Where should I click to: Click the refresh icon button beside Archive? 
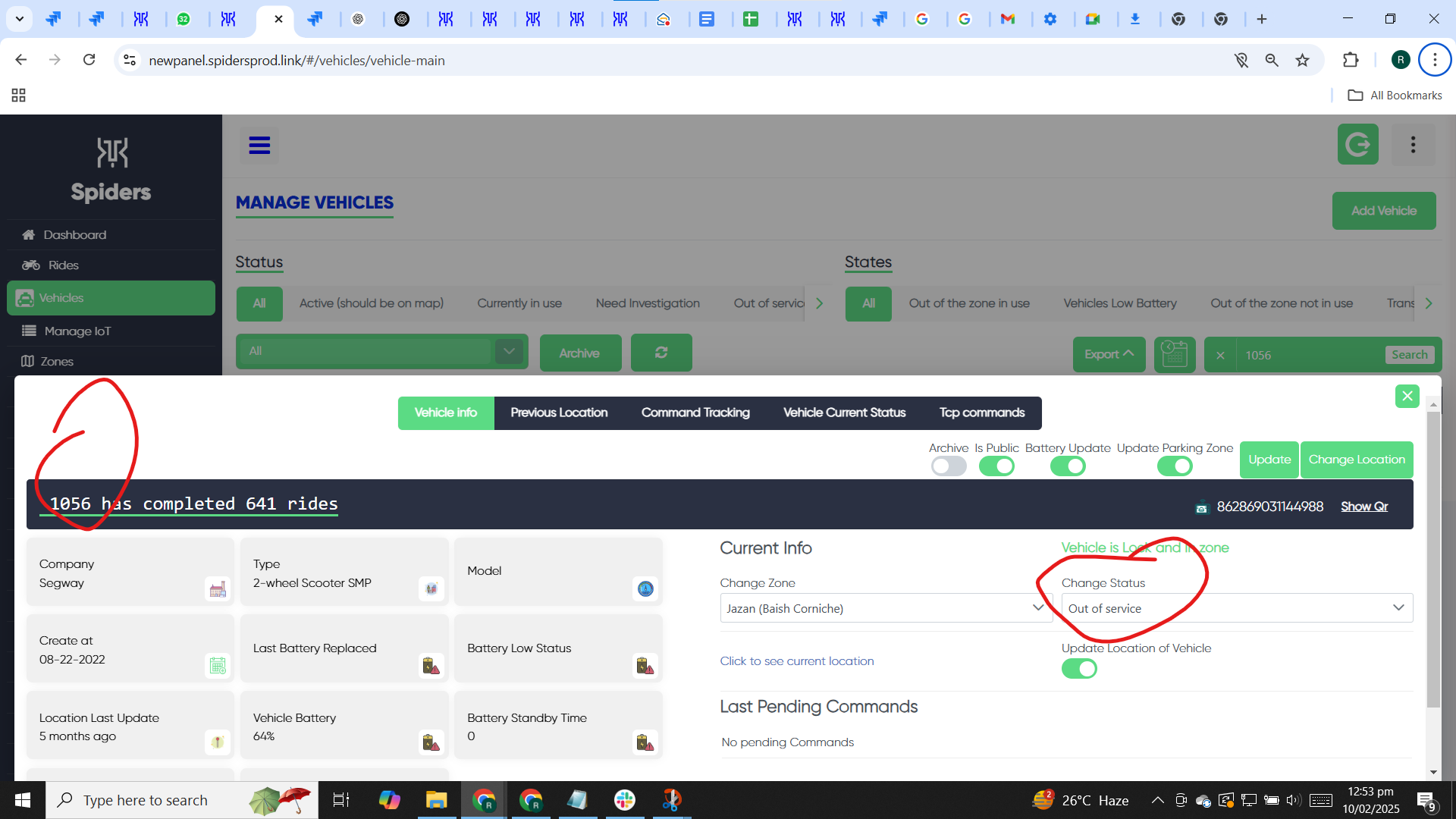coord(661,353)
